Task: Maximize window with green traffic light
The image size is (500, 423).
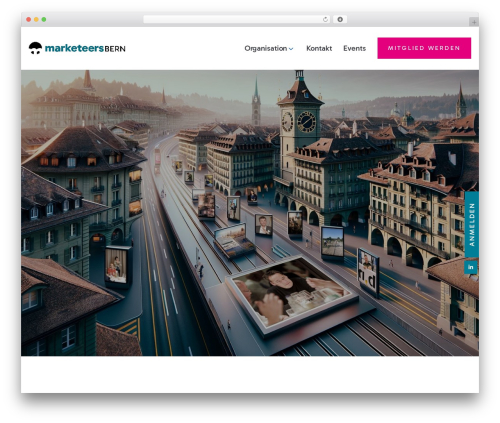Action: click(x=44, y=19)
